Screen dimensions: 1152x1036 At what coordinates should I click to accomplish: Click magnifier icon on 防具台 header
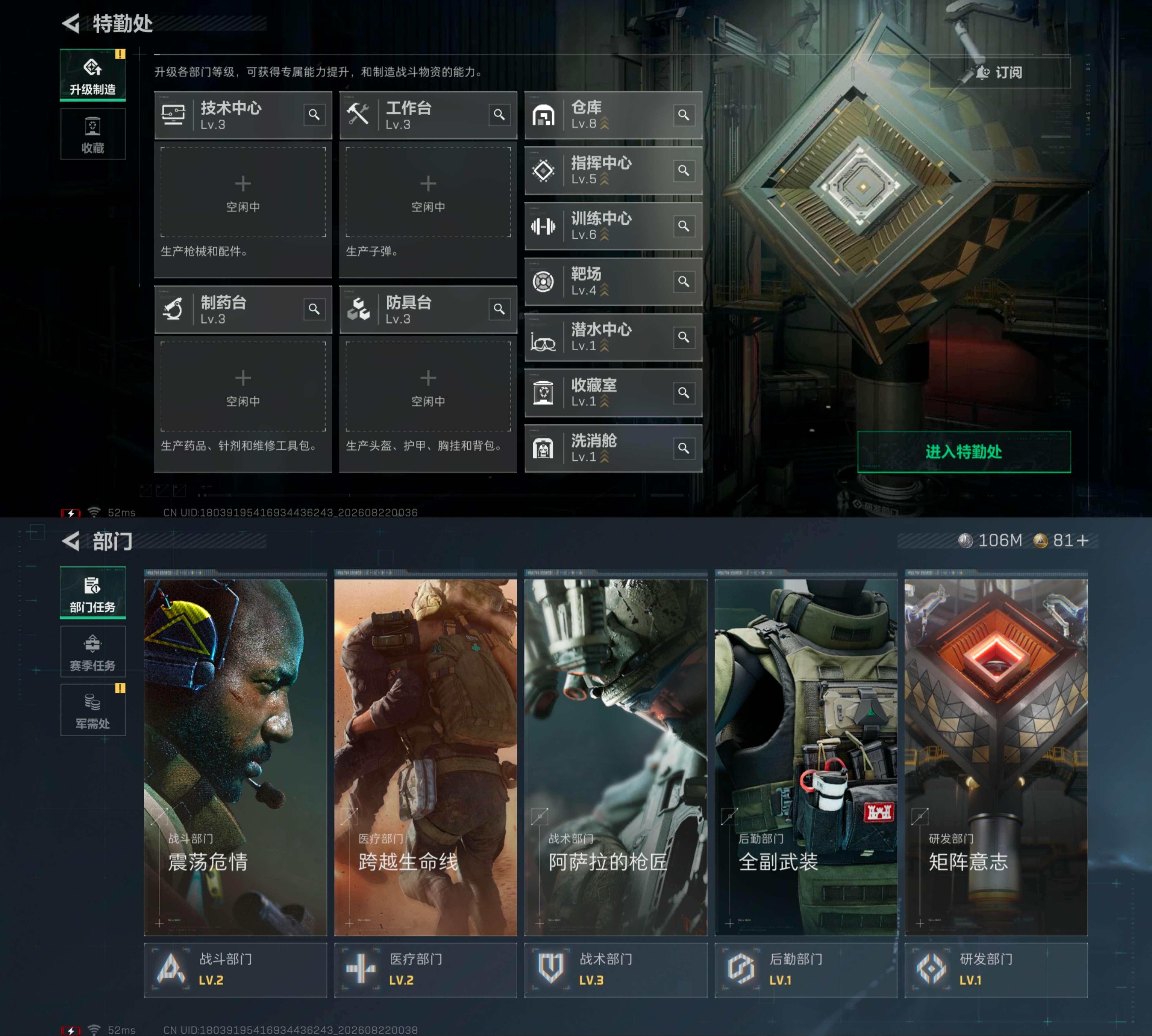click(x=499, y=309)
